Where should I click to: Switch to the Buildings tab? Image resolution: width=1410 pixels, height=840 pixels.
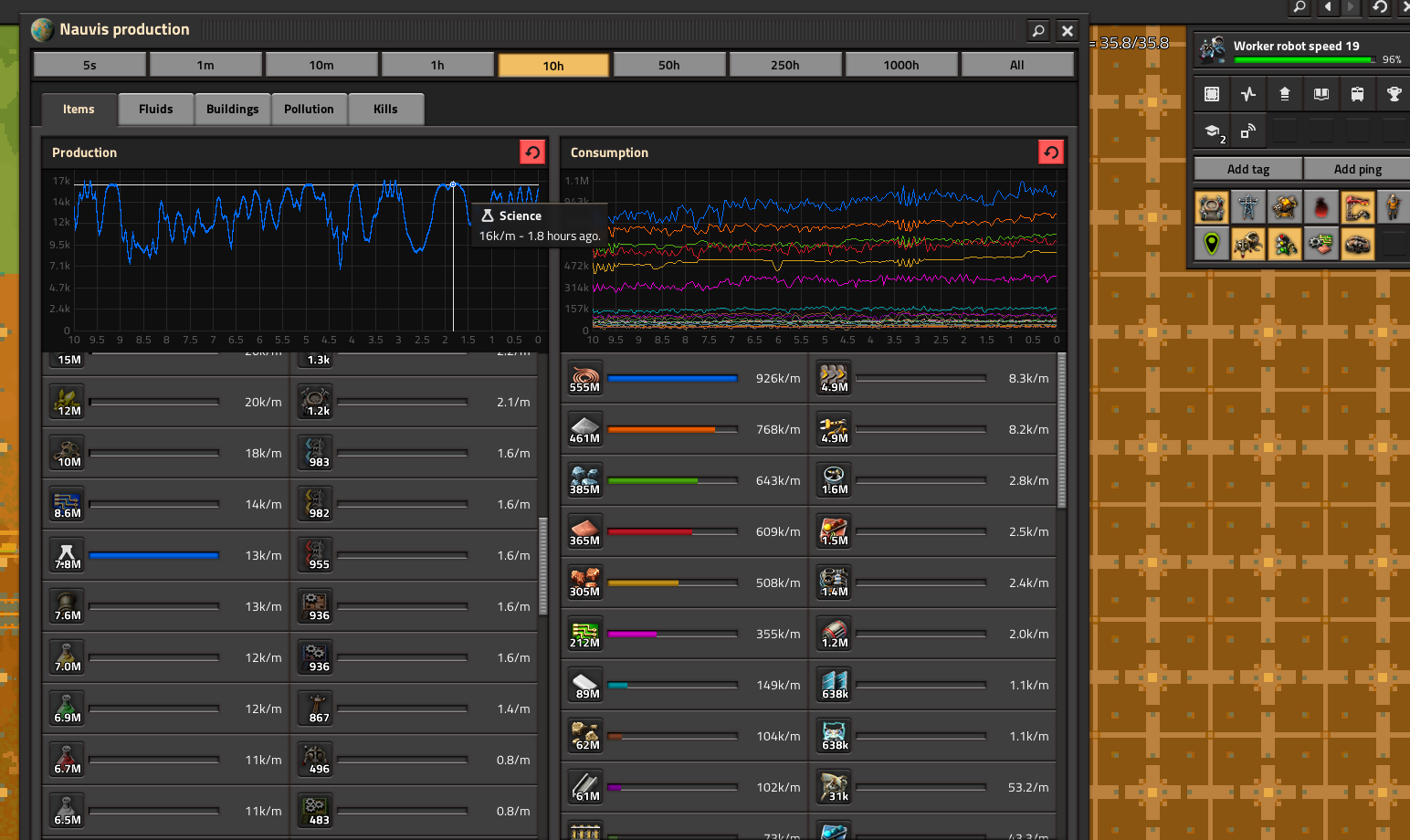[233, 109]
